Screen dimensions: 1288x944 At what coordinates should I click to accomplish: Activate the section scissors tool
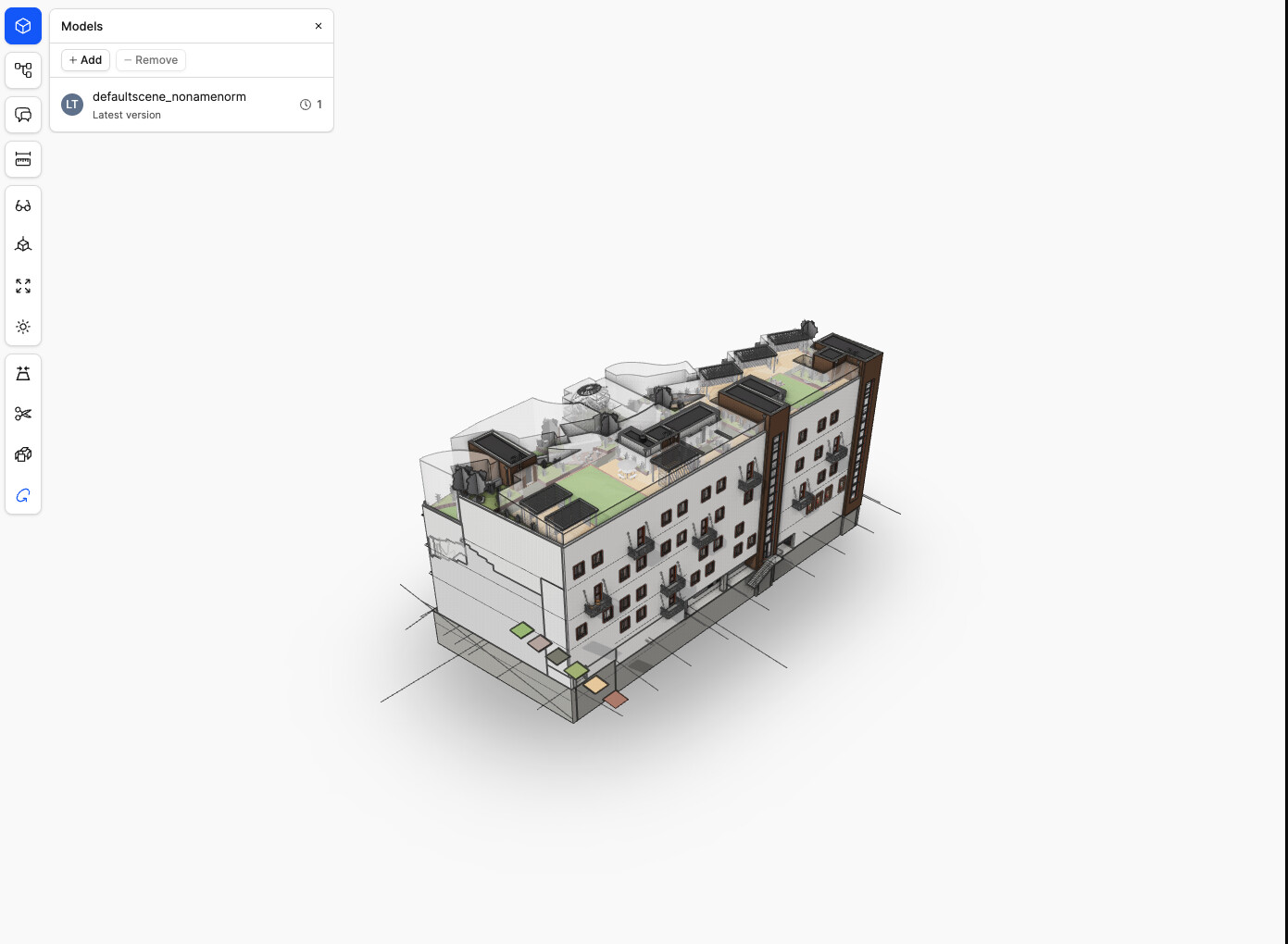click(23, 414)
